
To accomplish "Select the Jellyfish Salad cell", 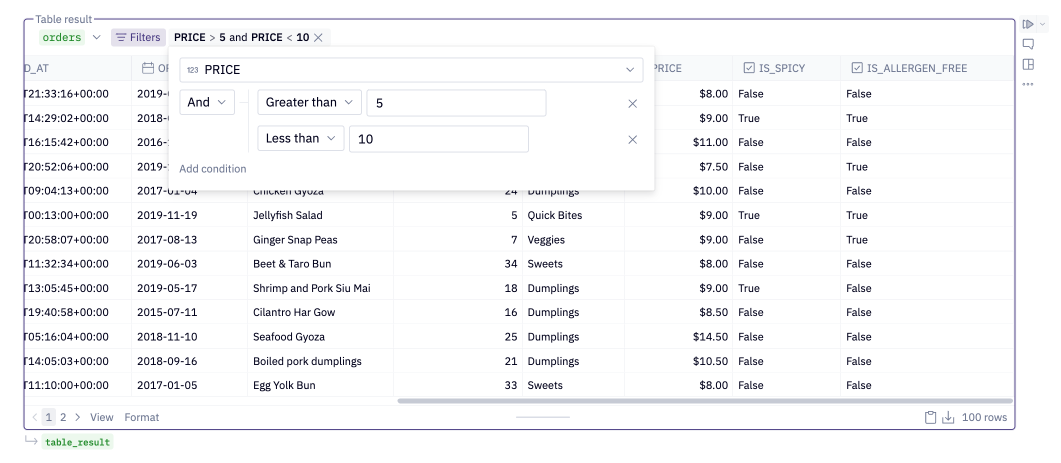I will [320, 215].
